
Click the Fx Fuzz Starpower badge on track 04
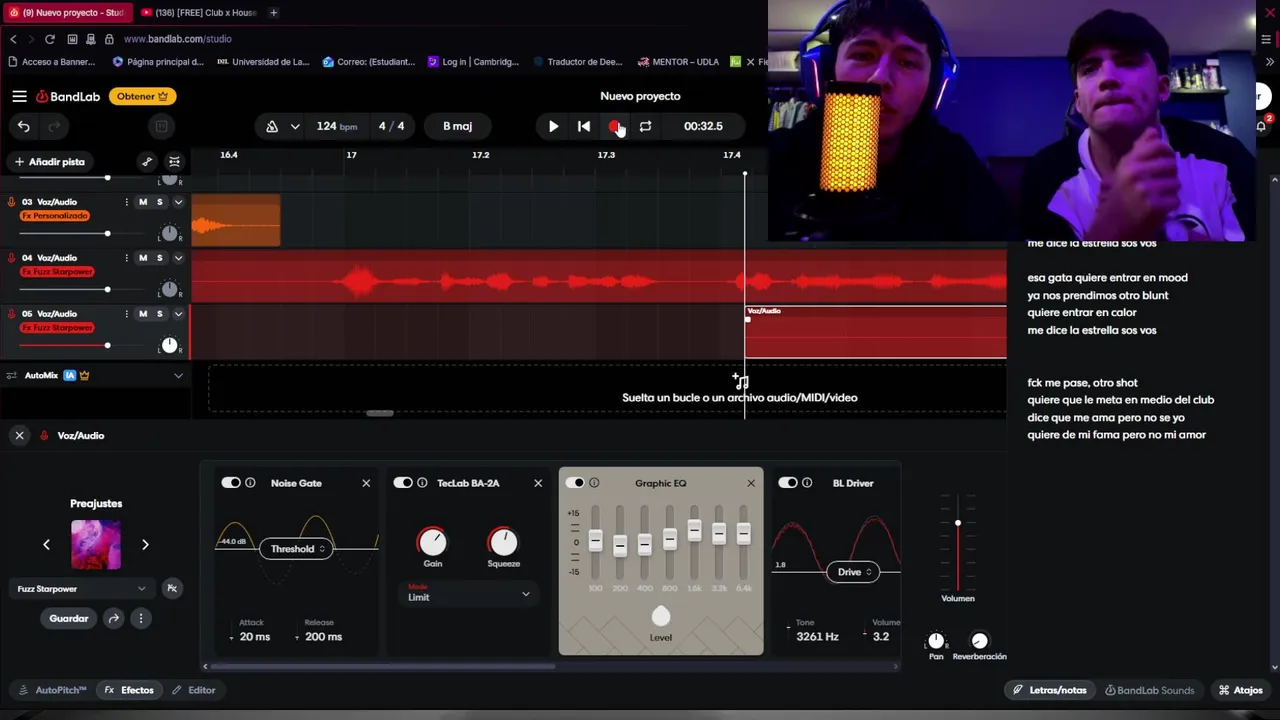tap(57, 272)
